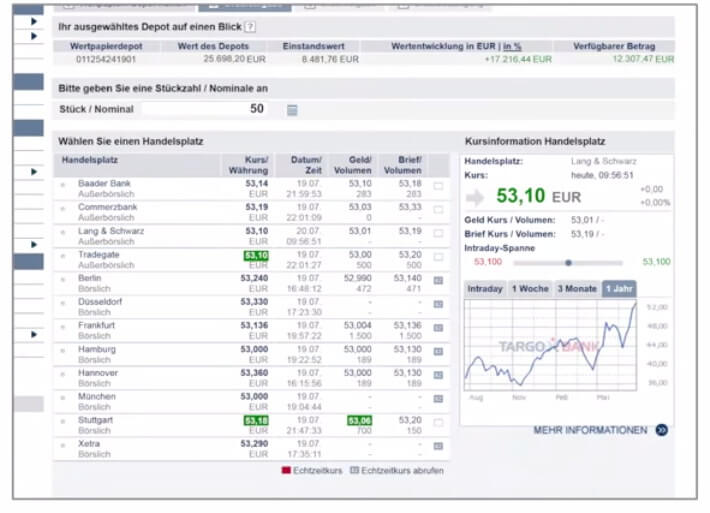Image resolution: width=710 pixels, height=513 pixels.
Task: Click the Mehr Informationen arrow icon
Action: (x=662, y=430)
